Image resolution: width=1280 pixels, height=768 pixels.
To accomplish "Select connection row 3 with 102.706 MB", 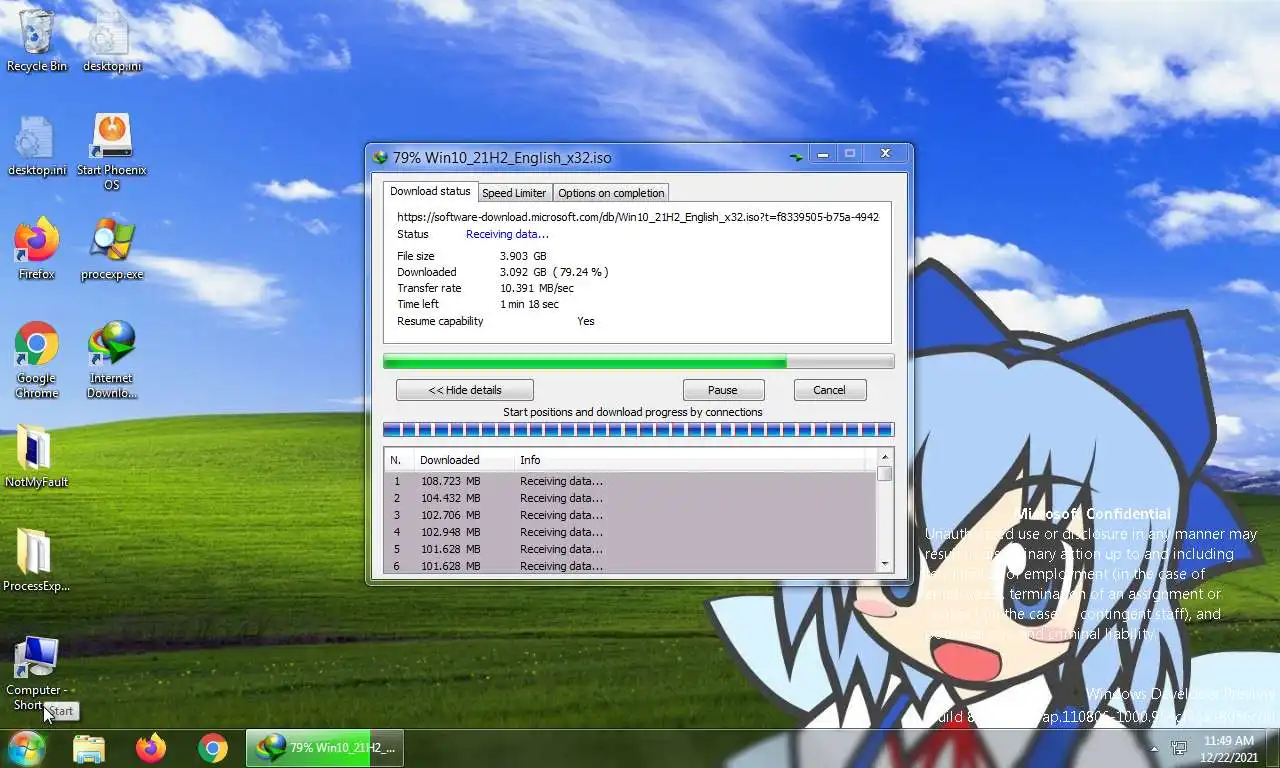I will click(x=630, y=515).
